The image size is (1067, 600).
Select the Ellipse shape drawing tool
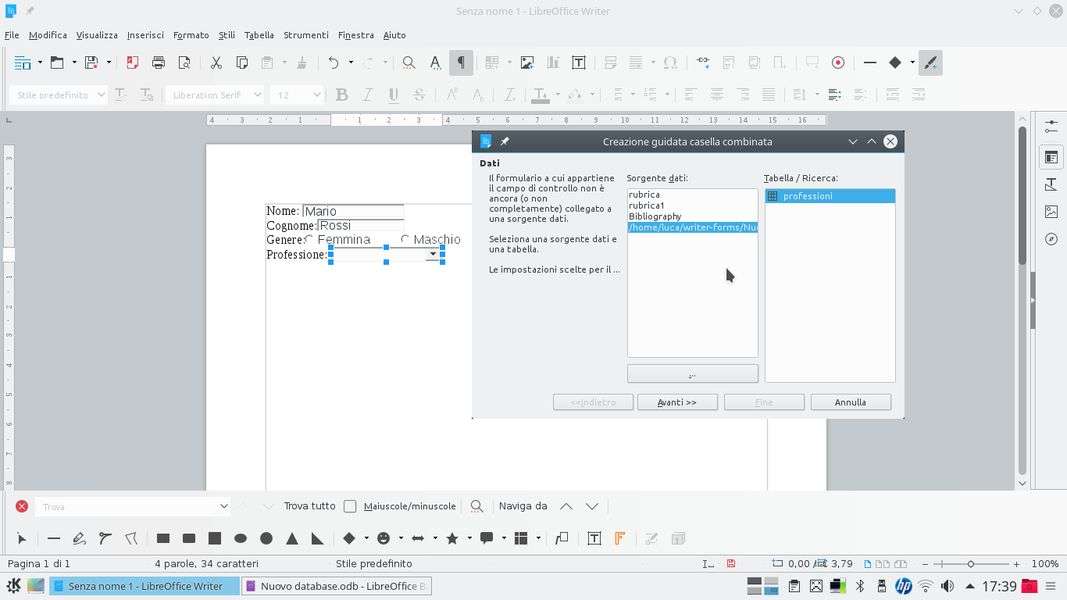point(240,538)
